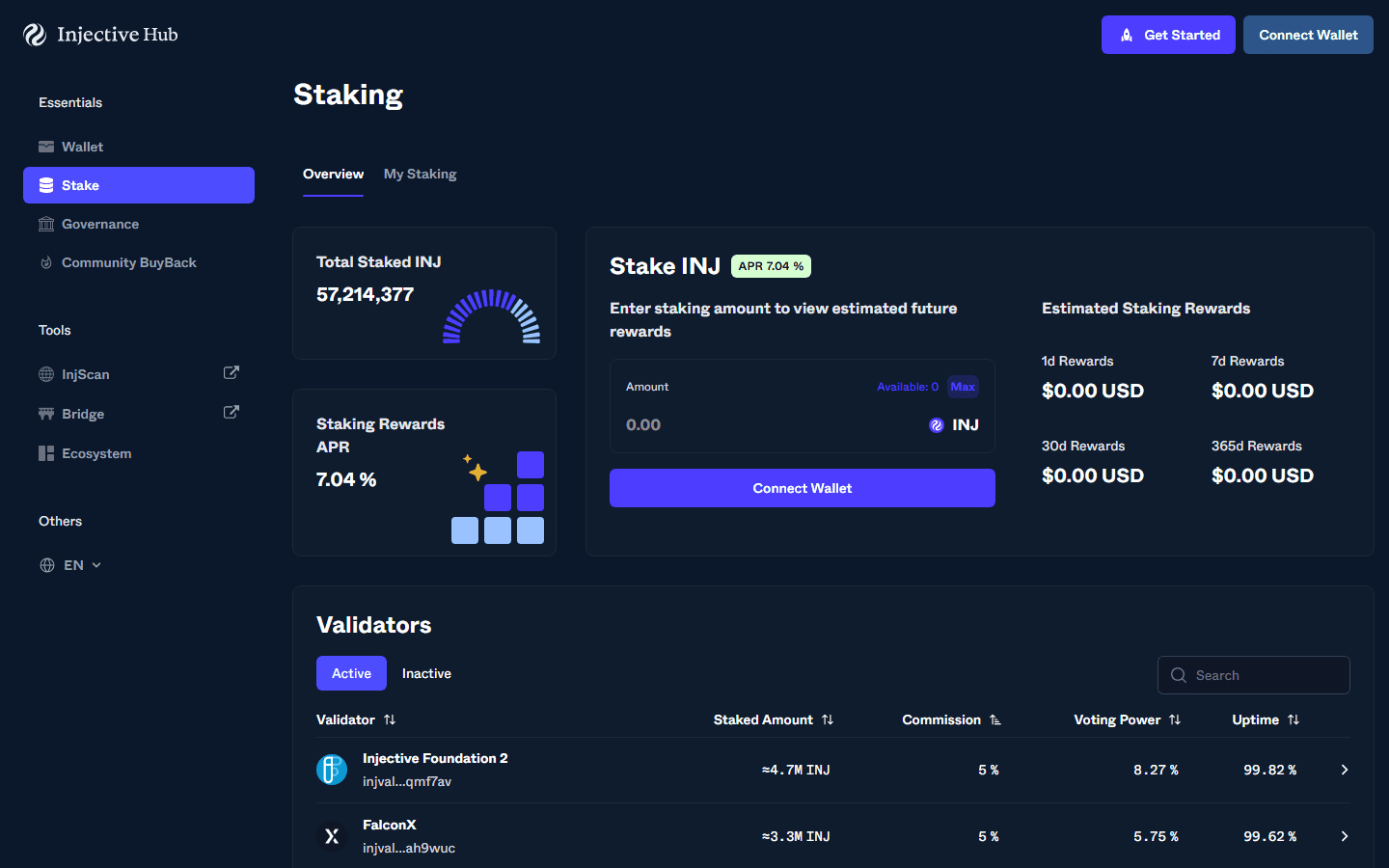This screenshot has height=868, width=1389.
Task: Click the FalconX validator logo
Action: pyautogui.click(x=332, y=836)
